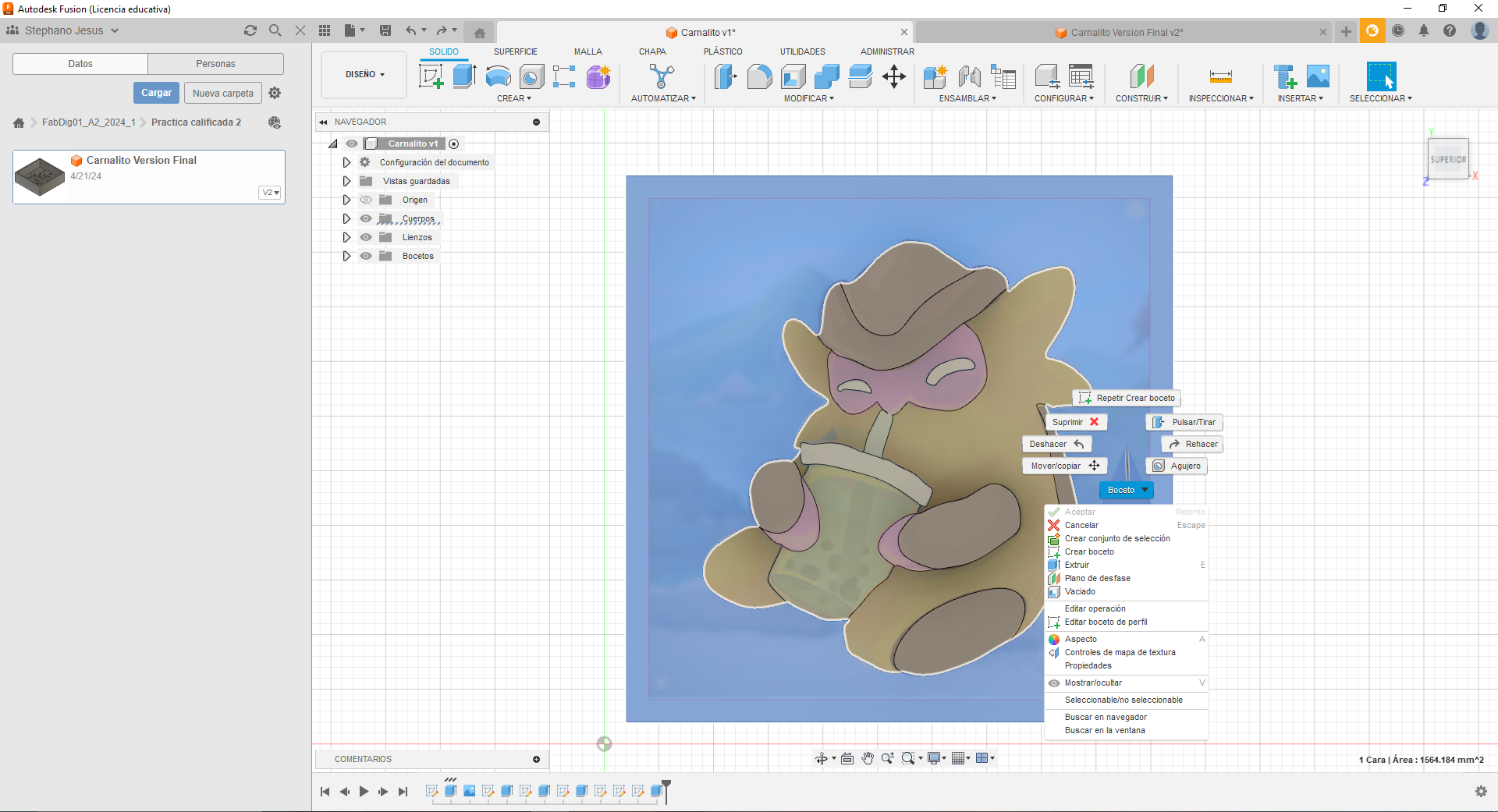Play the timeline animation

point(364,792)
